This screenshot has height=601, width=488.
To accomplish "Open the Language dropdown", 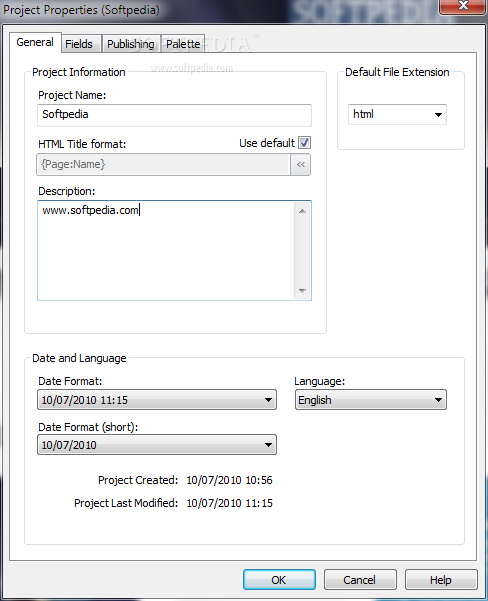I will (371, 400).
